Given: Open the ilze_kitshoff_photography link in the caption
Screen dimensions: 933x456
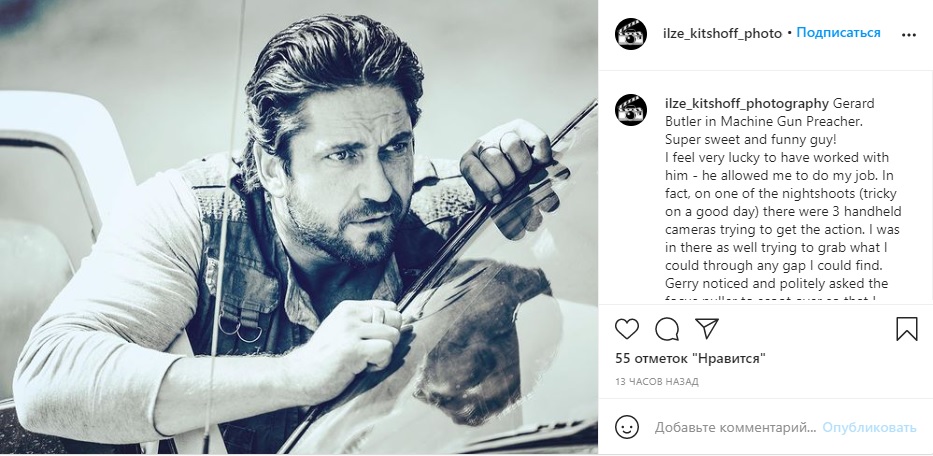Looking at the screenshot, I should [746, 103].
